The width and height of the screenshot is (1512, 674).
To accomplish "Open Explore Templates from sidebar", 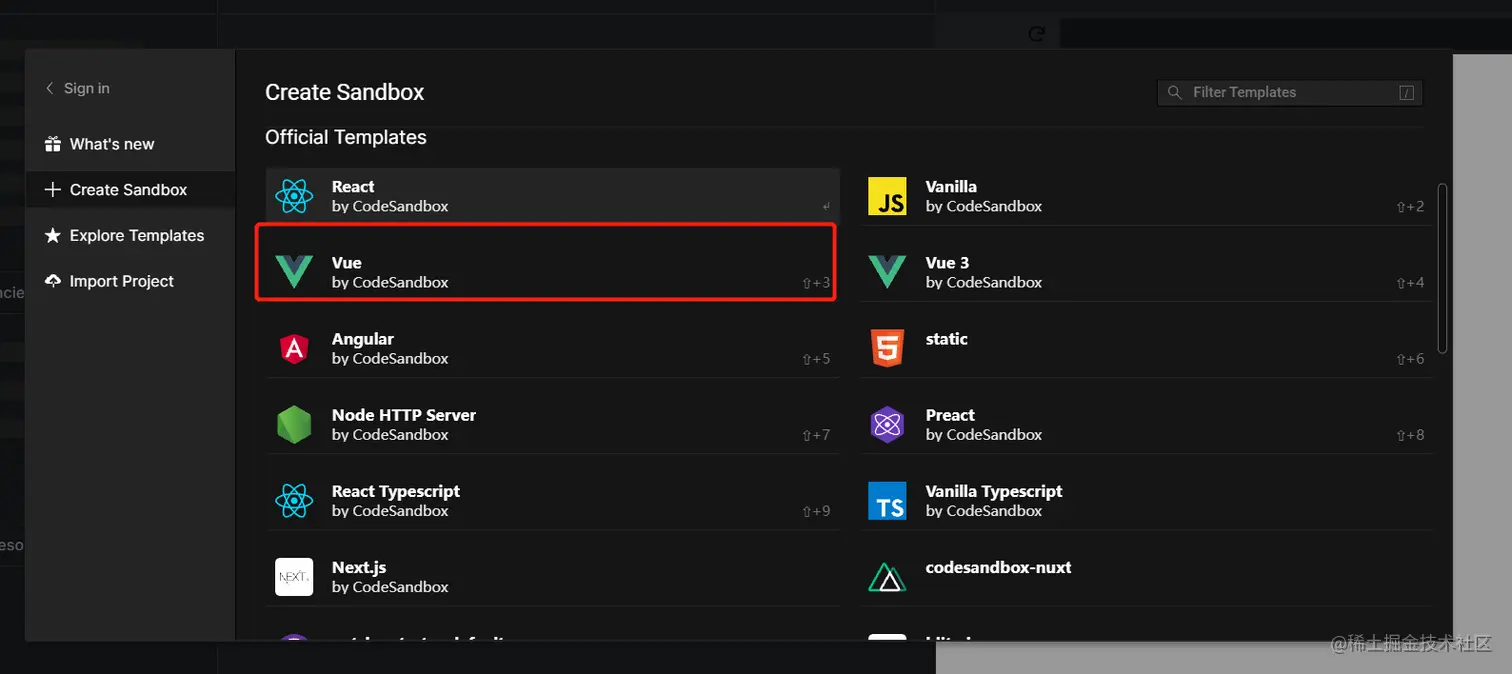I will [136, 236].
